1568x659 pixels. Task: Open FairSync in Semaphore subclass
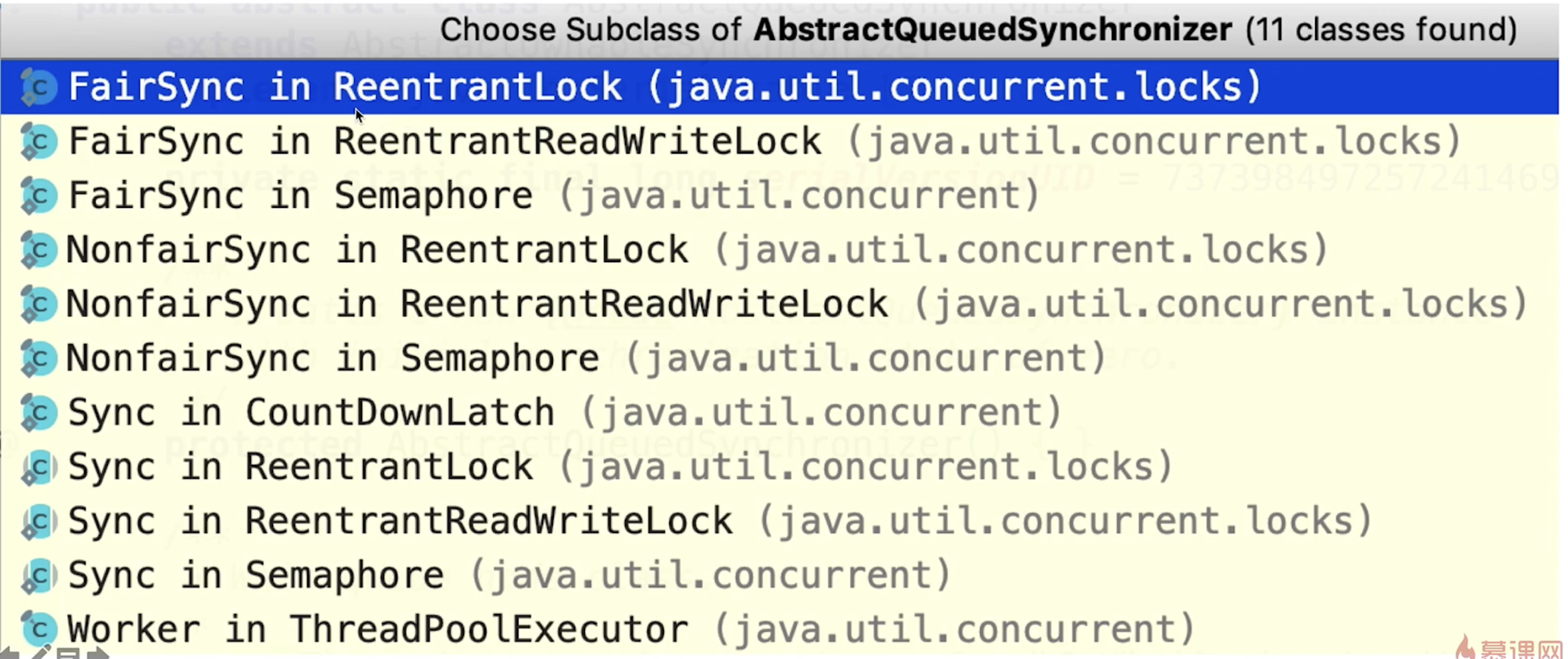click(x=780, y=195)
